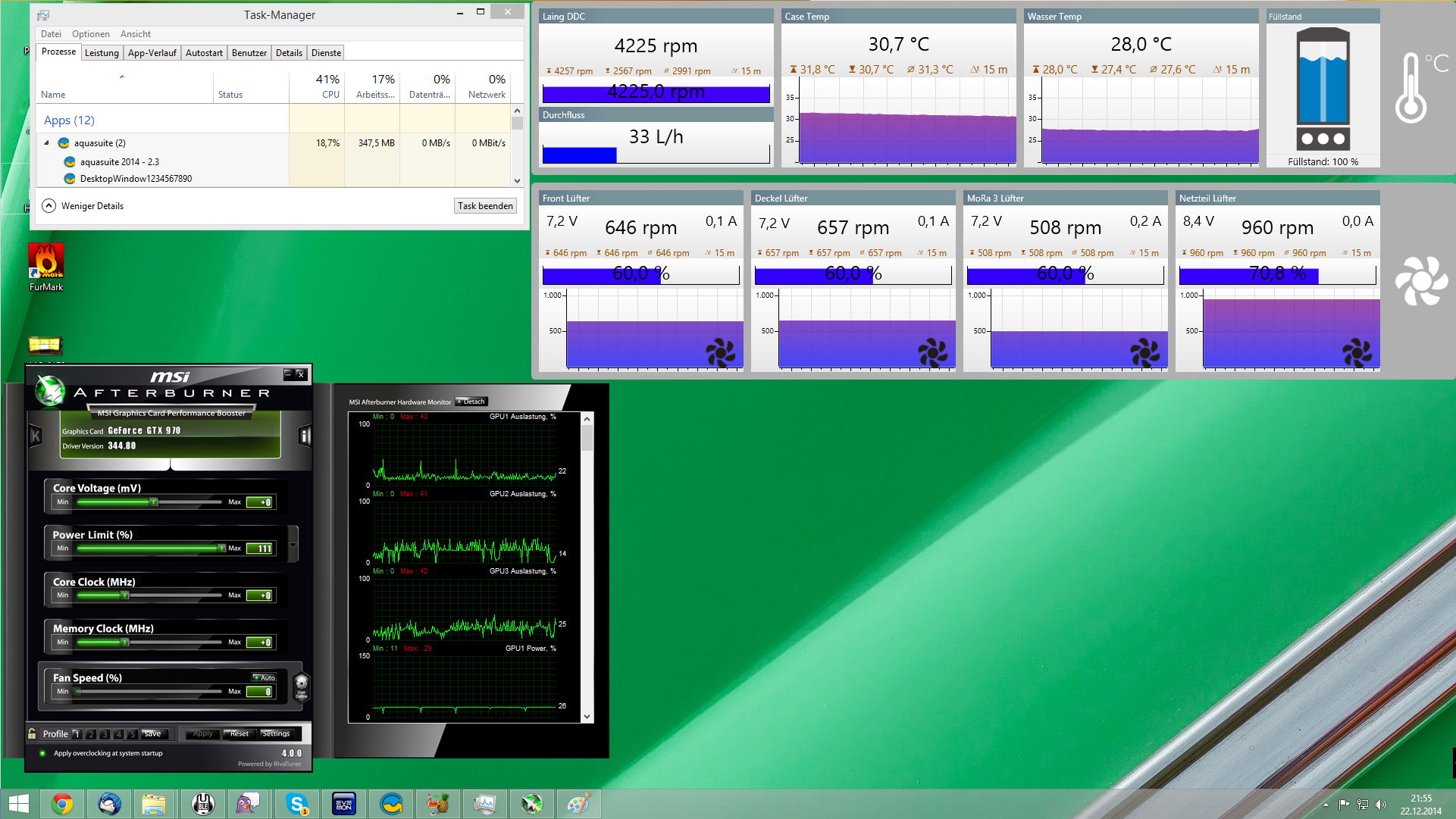Collapse view with Weniger Details

(83, 206)
